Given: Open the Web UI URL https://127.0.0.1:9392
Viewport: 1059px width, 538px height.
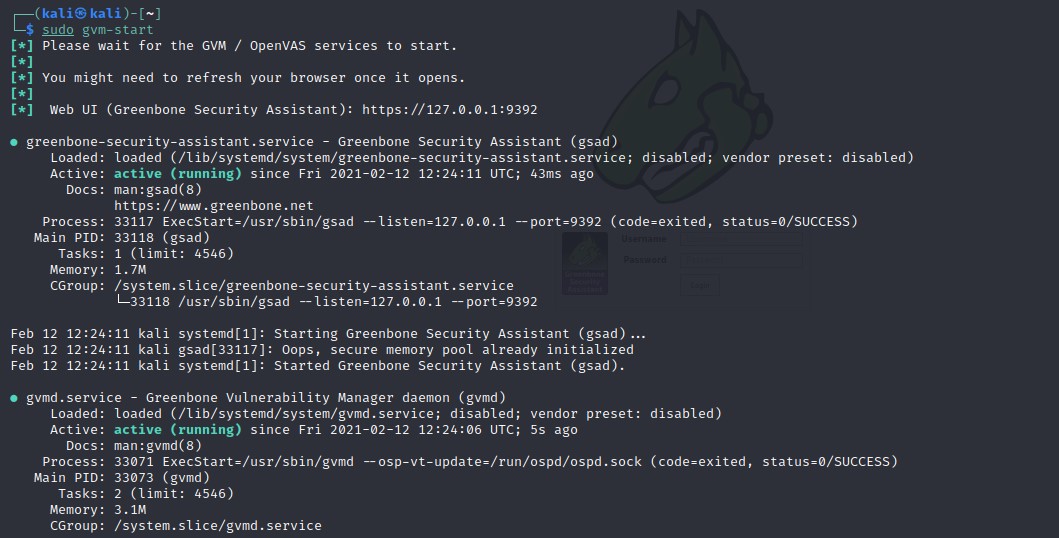Looking at the screenshot, I should pyautogui.click(x=449, y=110).
